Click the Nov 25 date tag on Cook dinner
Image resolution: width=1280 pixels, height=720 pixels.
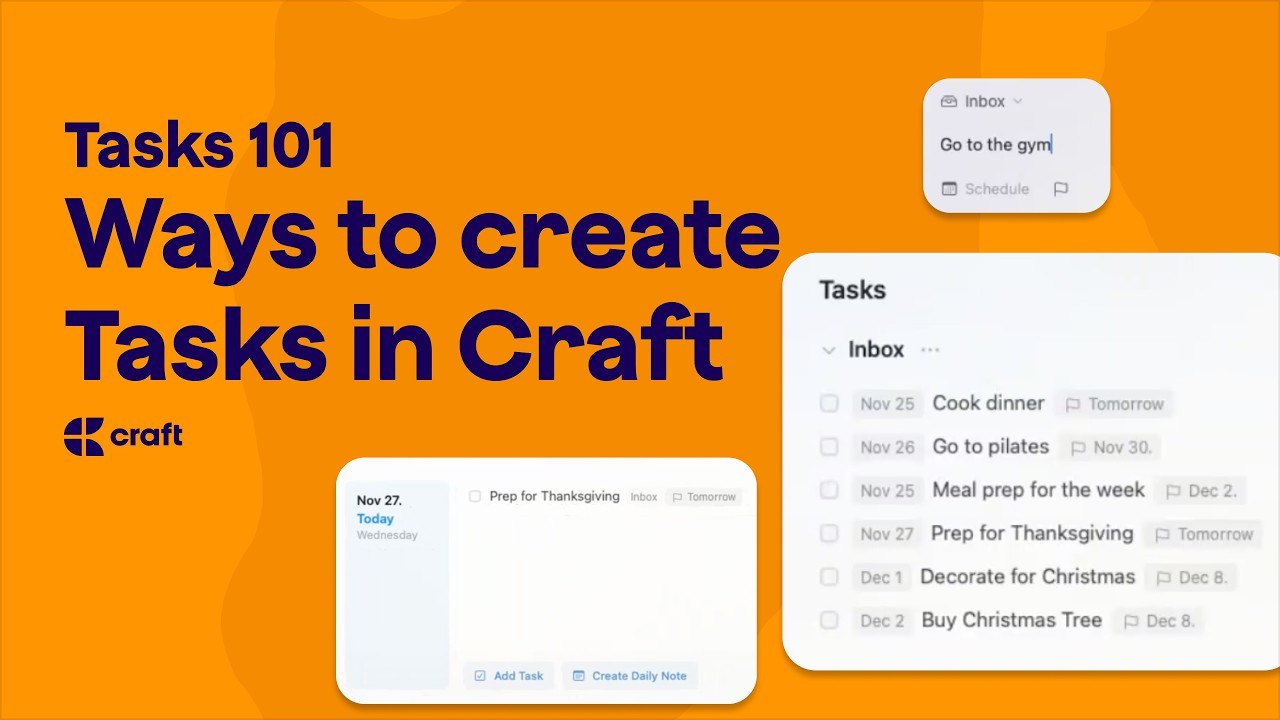[888, 404]
